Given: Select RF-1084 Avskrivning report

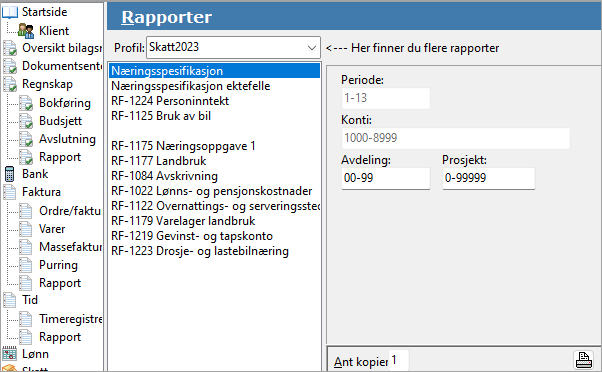Looking at the screenshot, I should [x=214, y=176].
